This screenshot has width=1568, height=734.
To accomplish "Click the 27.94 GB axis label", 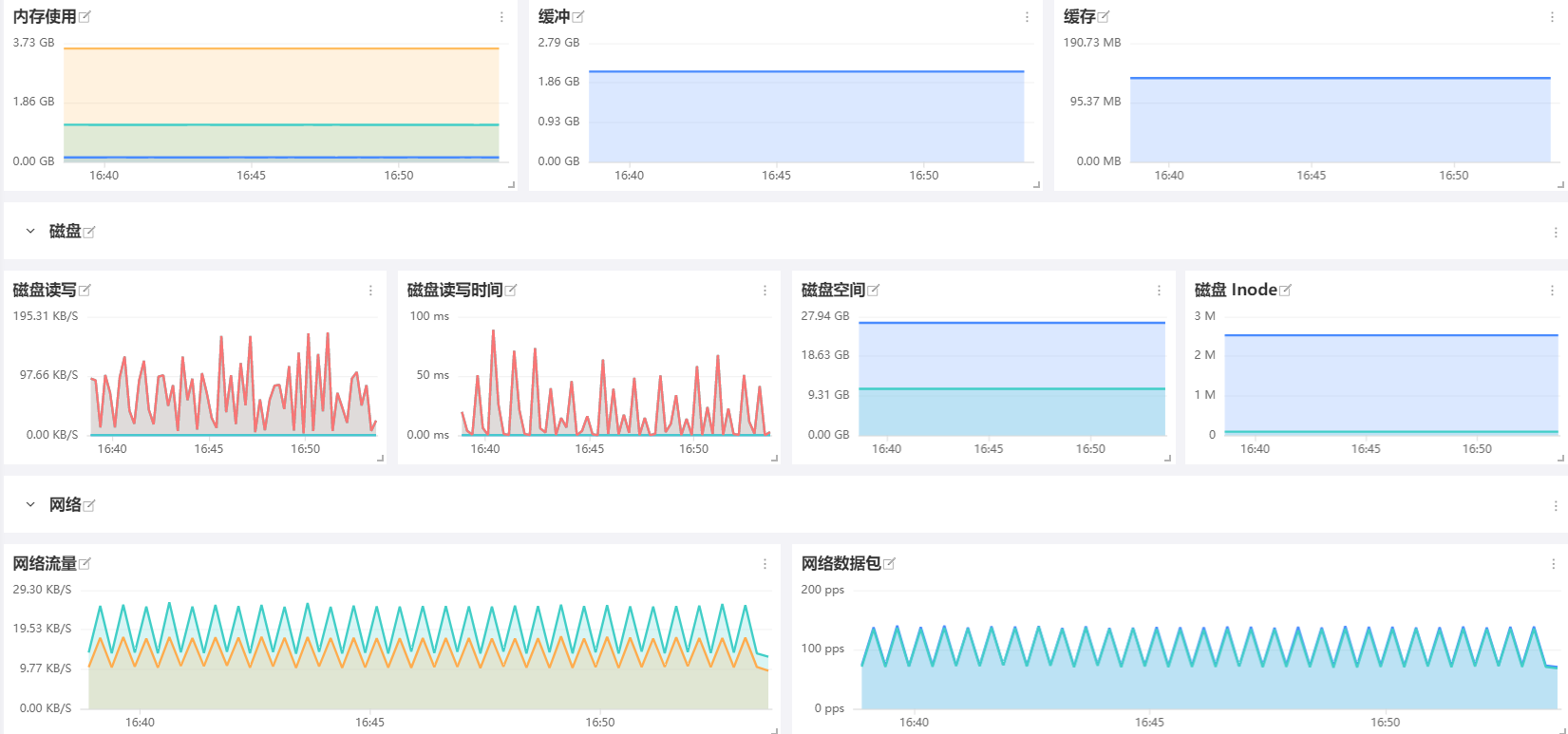I will [825, 316].
